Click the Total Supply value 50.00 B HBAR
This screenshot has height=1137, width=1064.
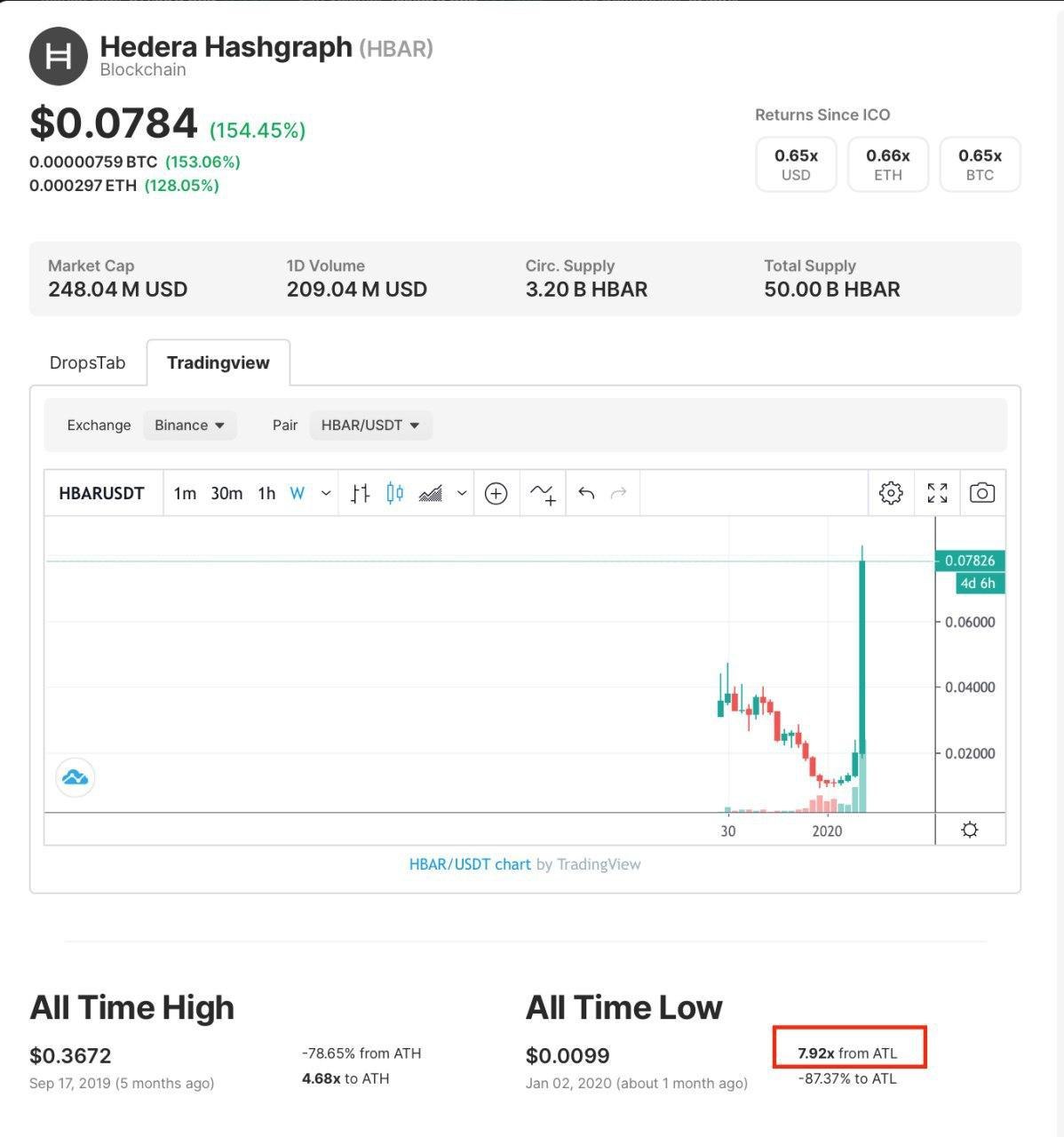(x=832, y=290)
